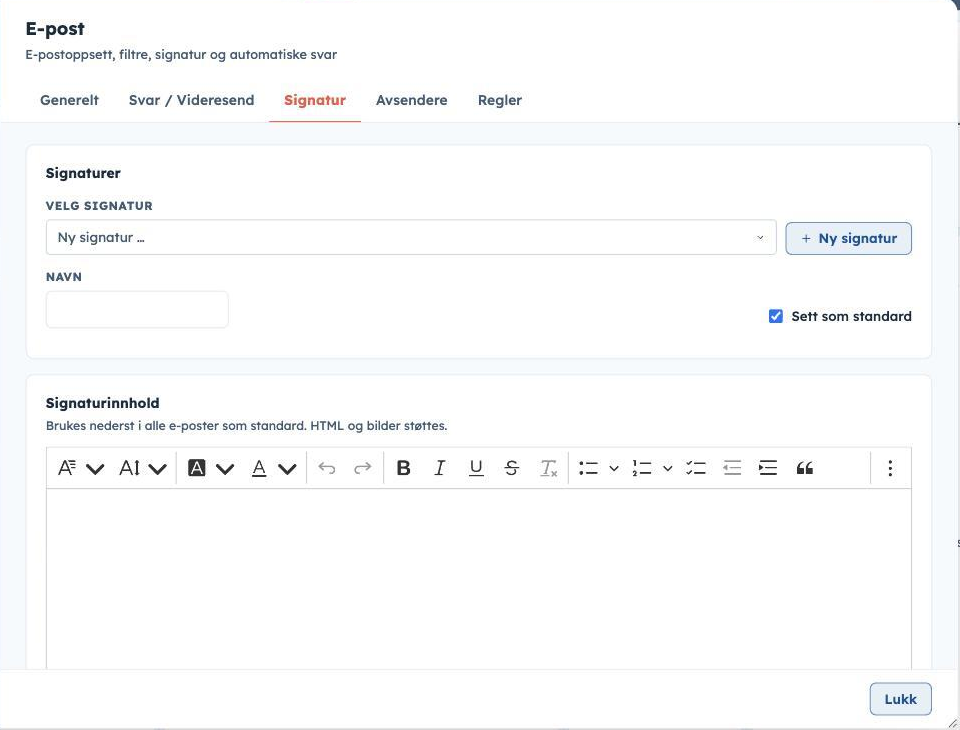Open the Regler tab
This screenshot has height=730, width=960.
pos(500,100)
